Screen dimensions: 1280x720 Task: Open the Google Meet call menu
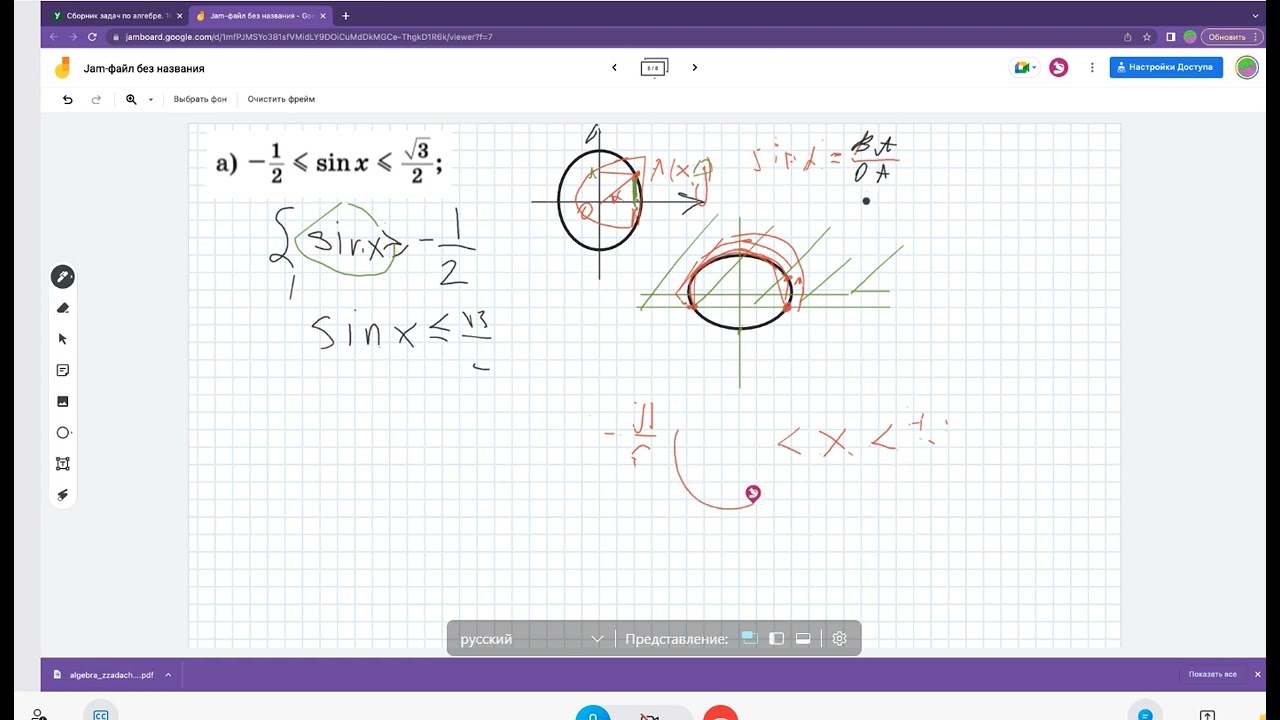pyautogui.click(x=1026, y=67)
